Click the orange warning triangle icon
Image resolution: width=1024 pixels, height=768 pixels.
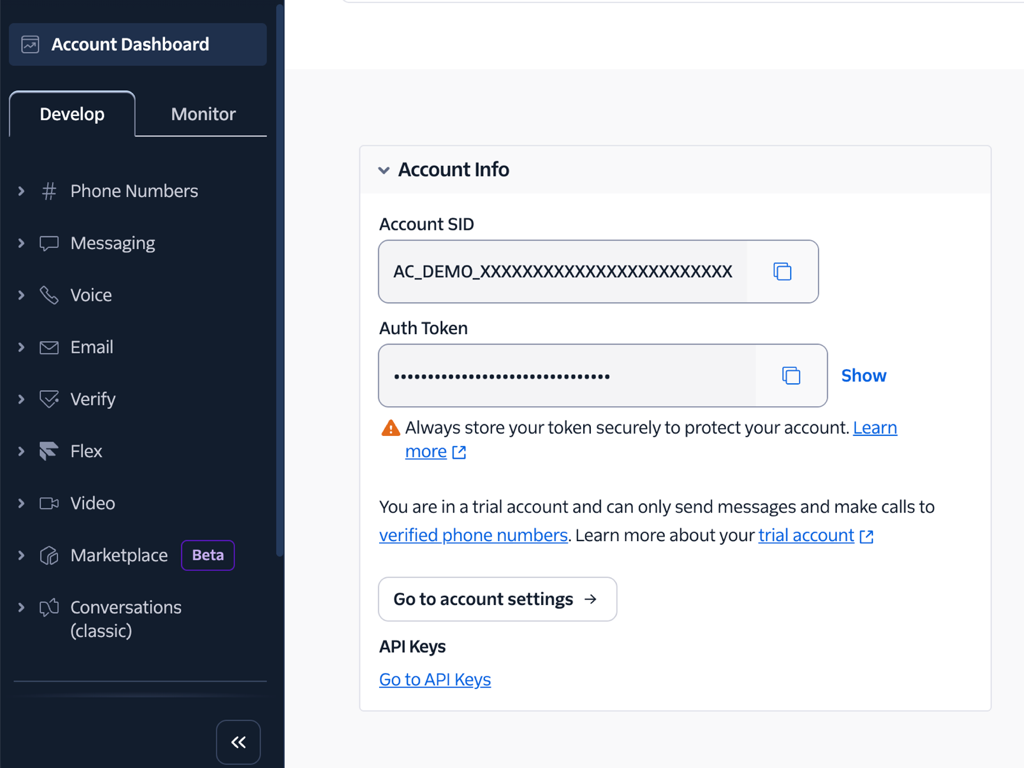391,428
